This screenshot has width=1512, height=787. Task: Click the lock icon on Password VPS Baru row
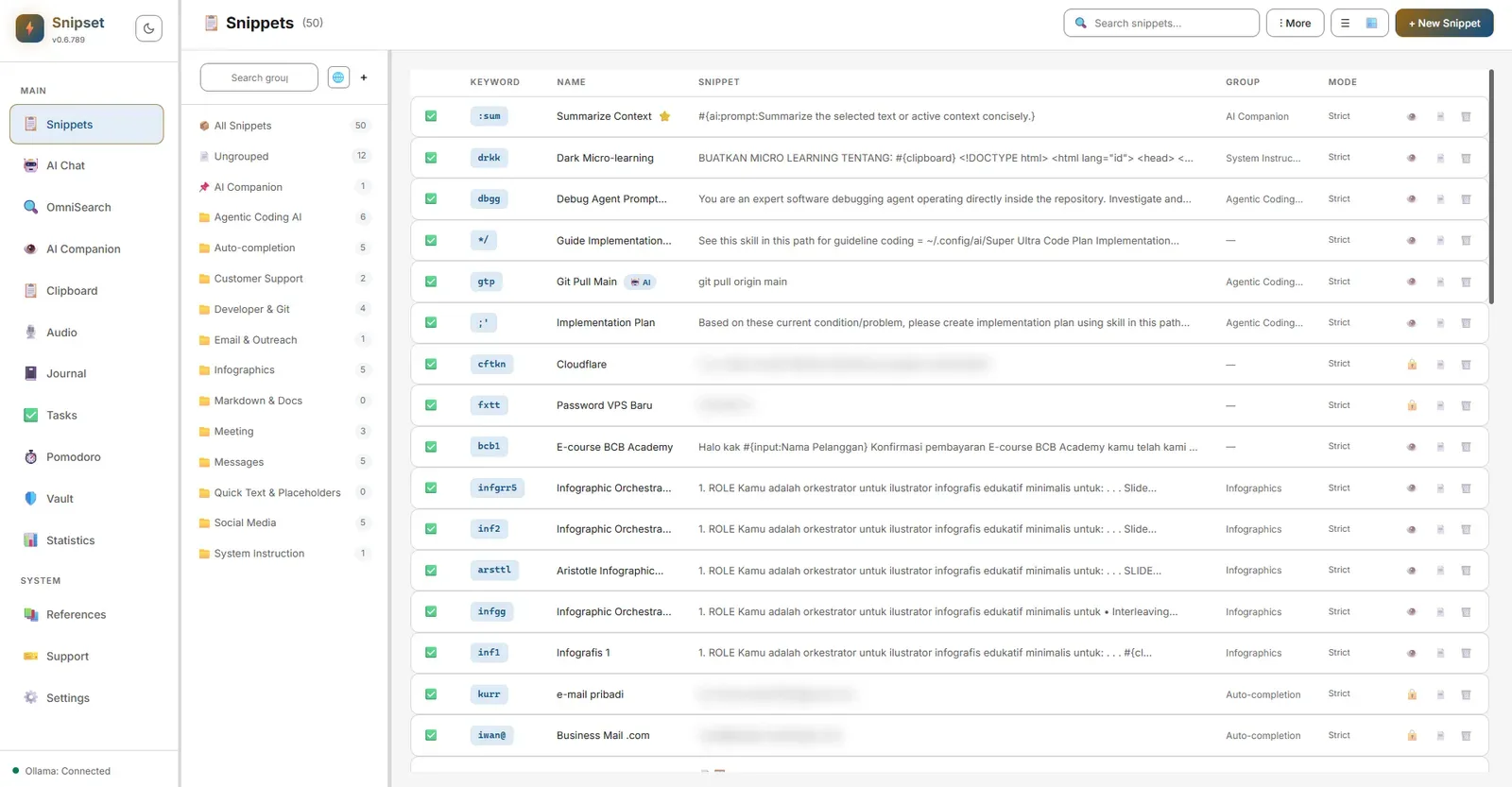1412,405
